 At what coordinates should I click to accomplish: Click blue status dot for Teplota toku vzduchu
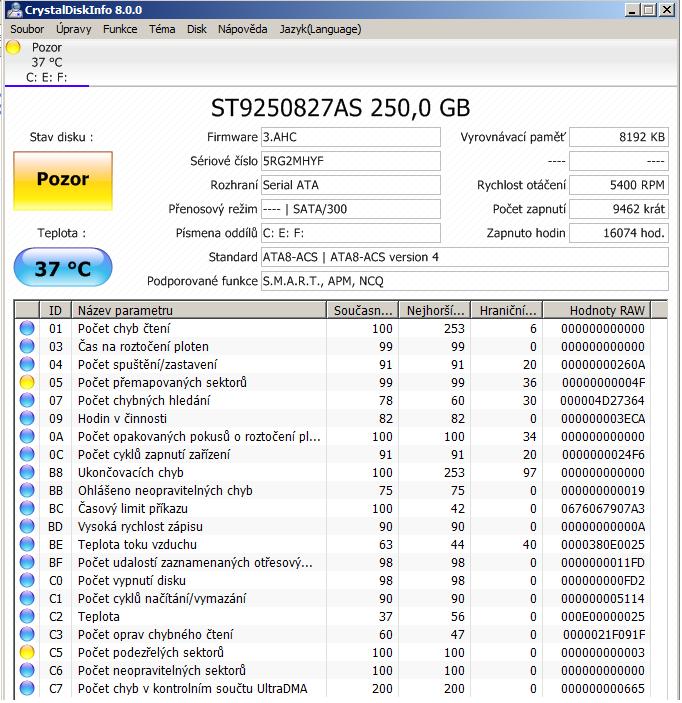pos(27,545)
